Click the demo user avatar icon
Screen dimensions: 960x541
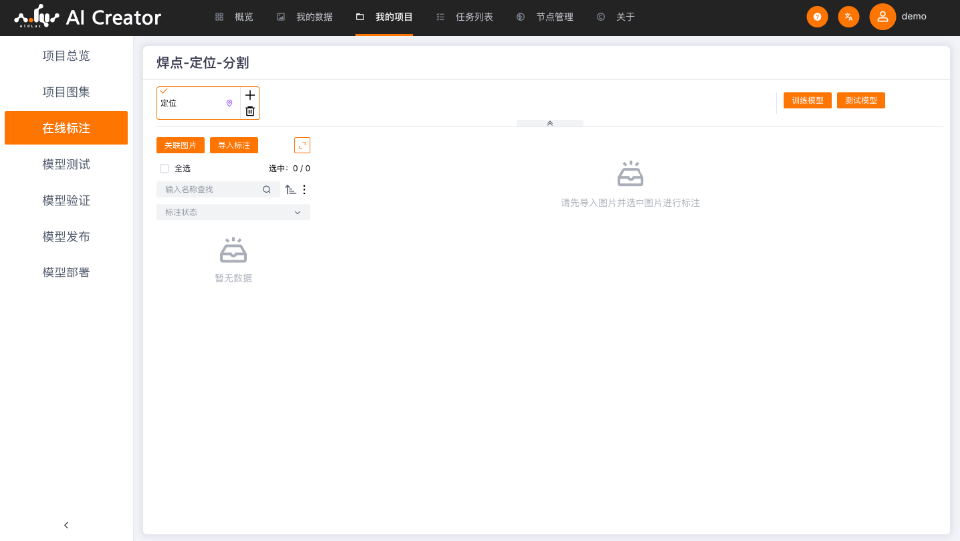[x=882, y=17]
